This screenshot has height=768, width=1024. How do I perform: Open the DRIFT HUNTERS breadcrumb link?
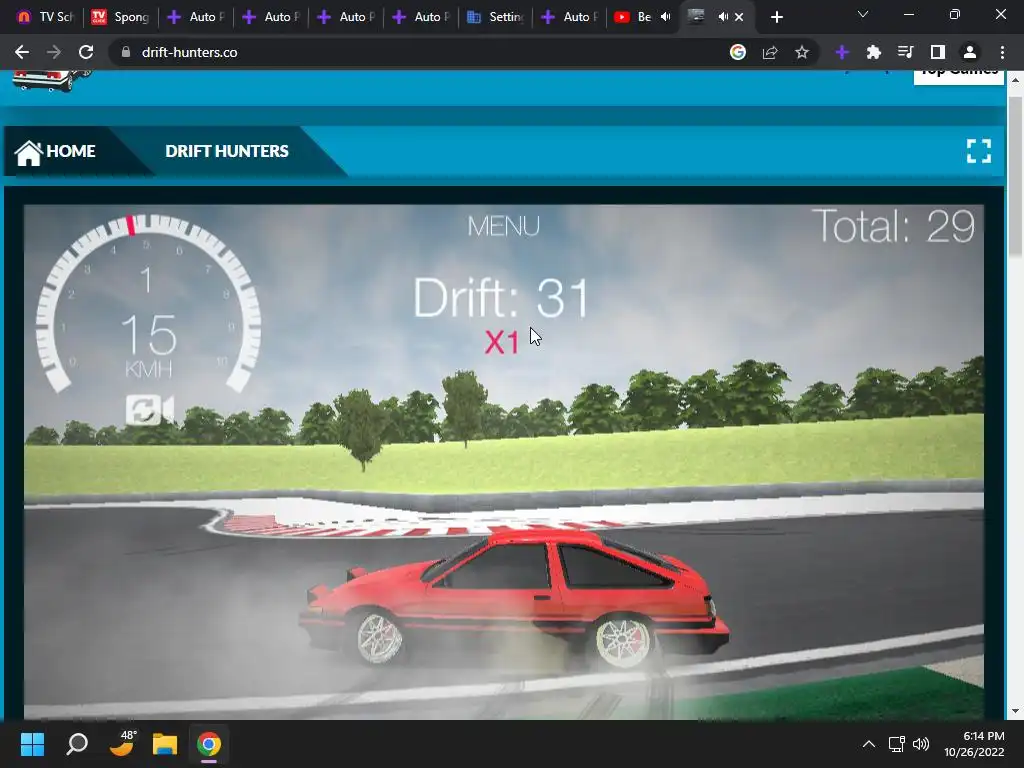click(227, 152)
